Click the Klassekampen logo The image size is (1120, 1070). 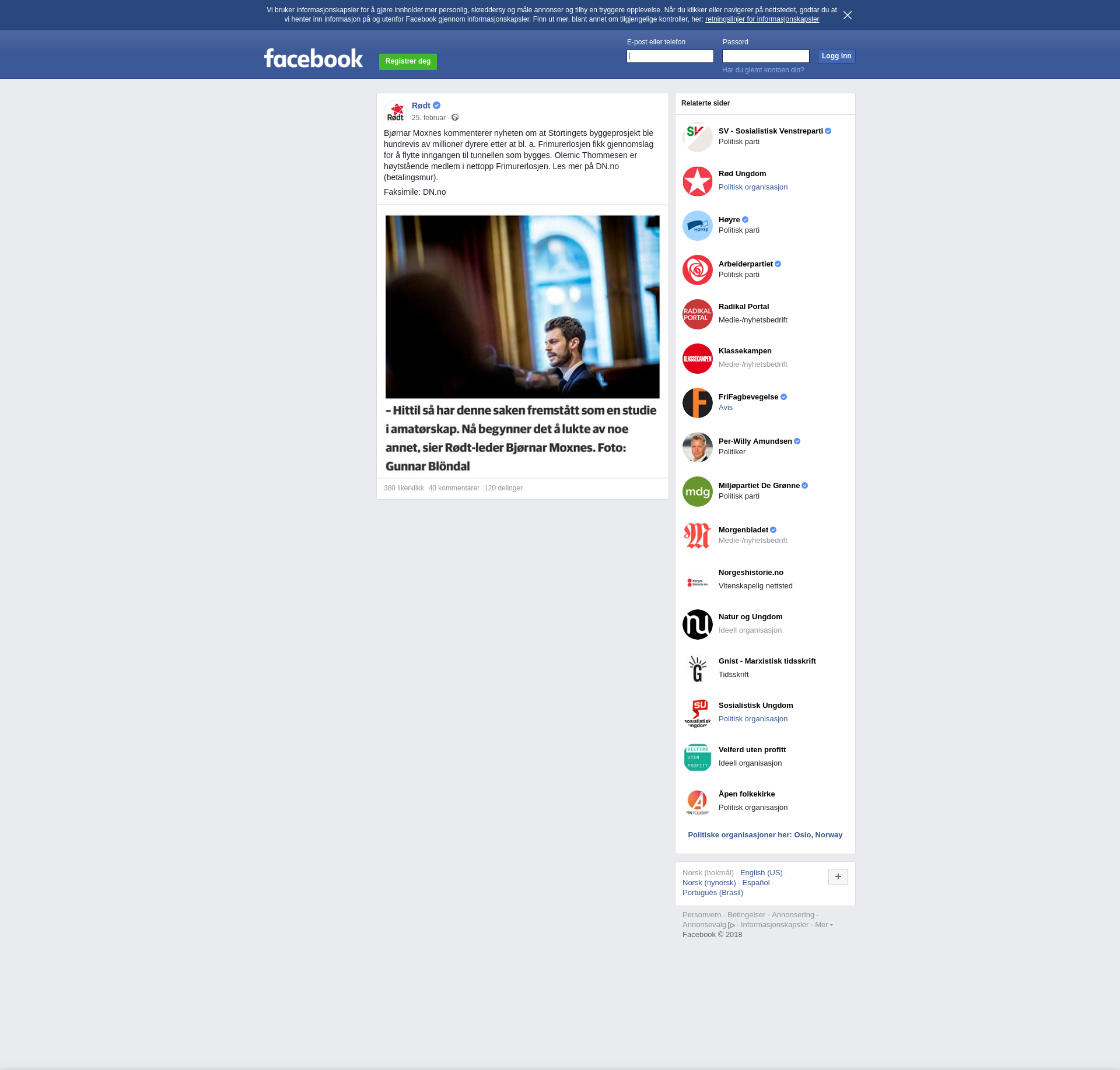click(698, 359)
